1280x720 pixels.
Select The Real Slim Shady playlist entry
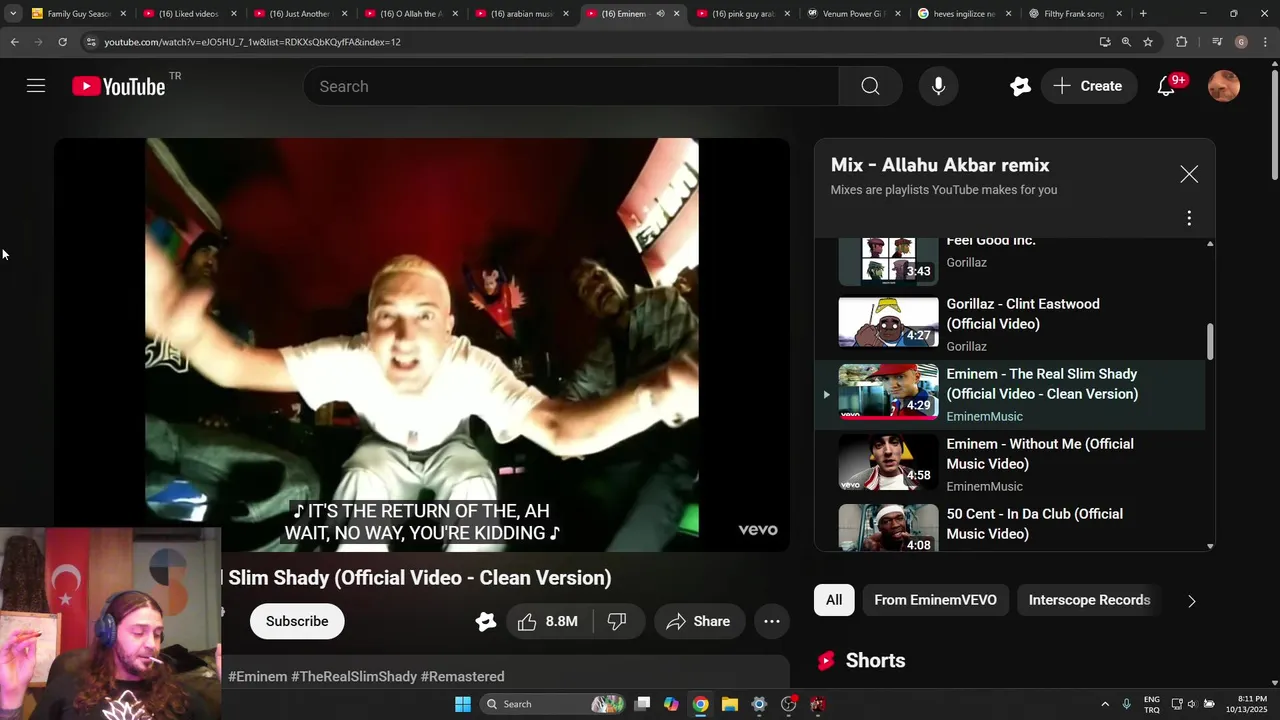click(x=1010, y=394)
